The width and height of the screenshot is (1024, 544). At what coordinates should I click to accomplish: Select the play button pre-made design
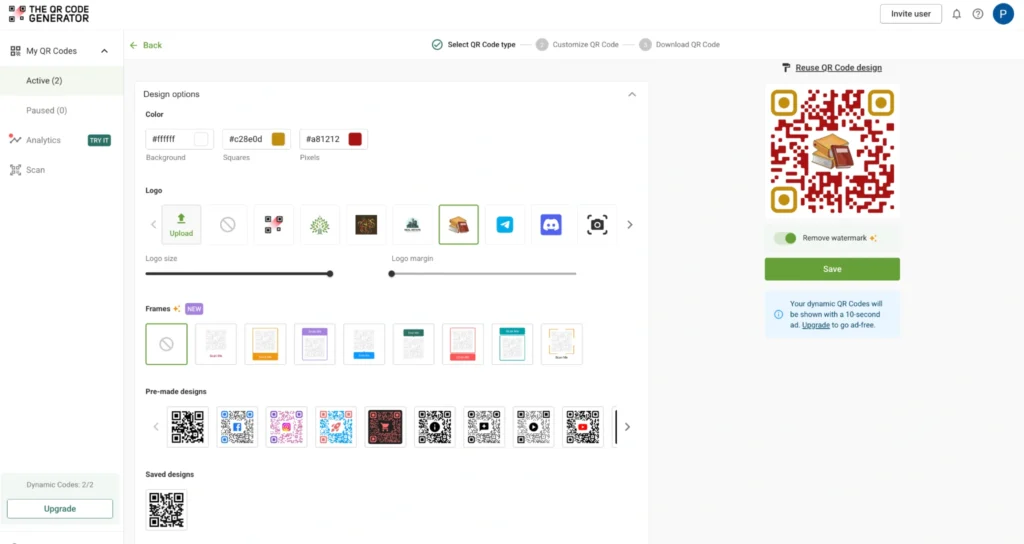click(x=534, y=427)
